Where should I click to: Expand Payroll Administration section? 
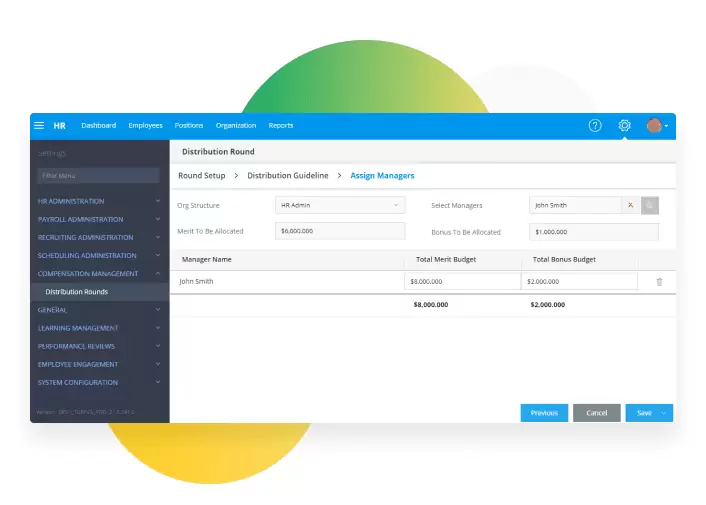[x=99, y=219]
